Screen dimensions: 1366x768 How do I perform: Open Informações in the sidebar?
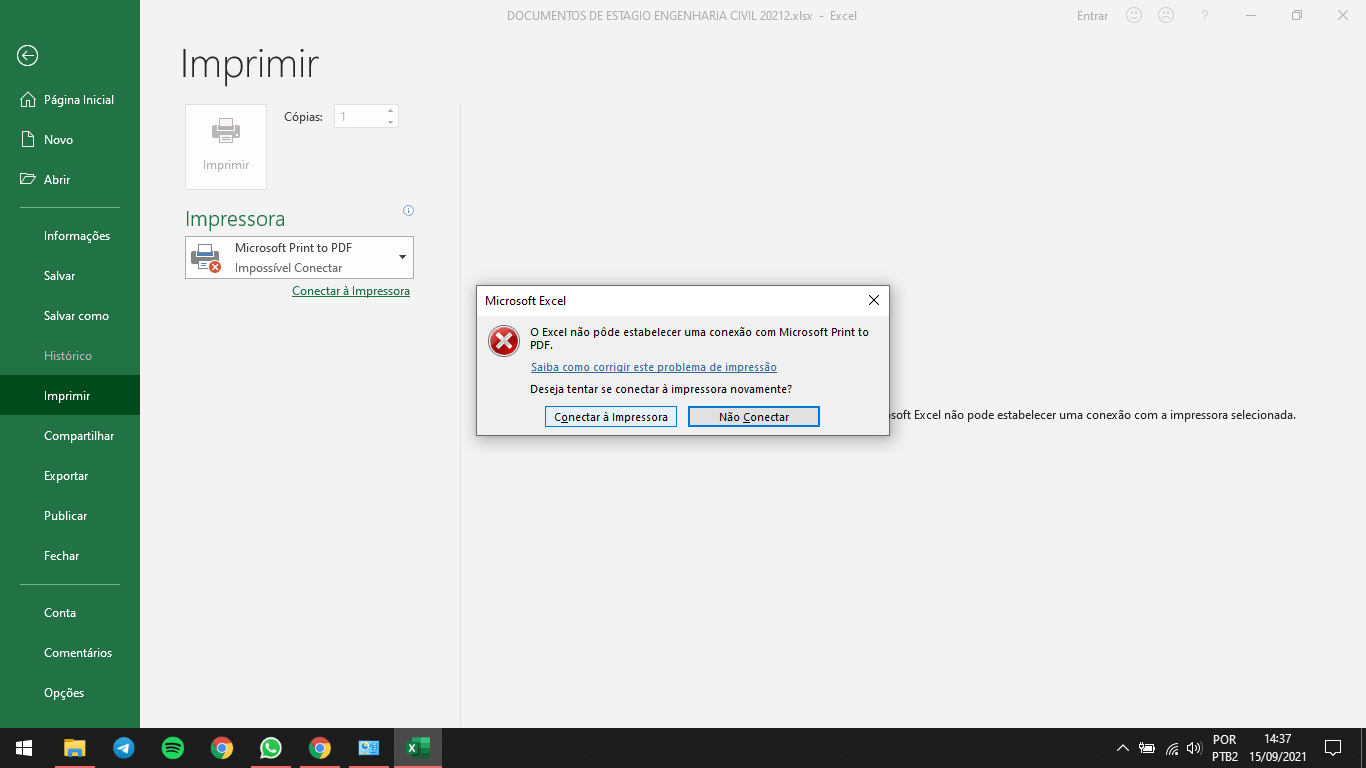click(x=70, y=236)
